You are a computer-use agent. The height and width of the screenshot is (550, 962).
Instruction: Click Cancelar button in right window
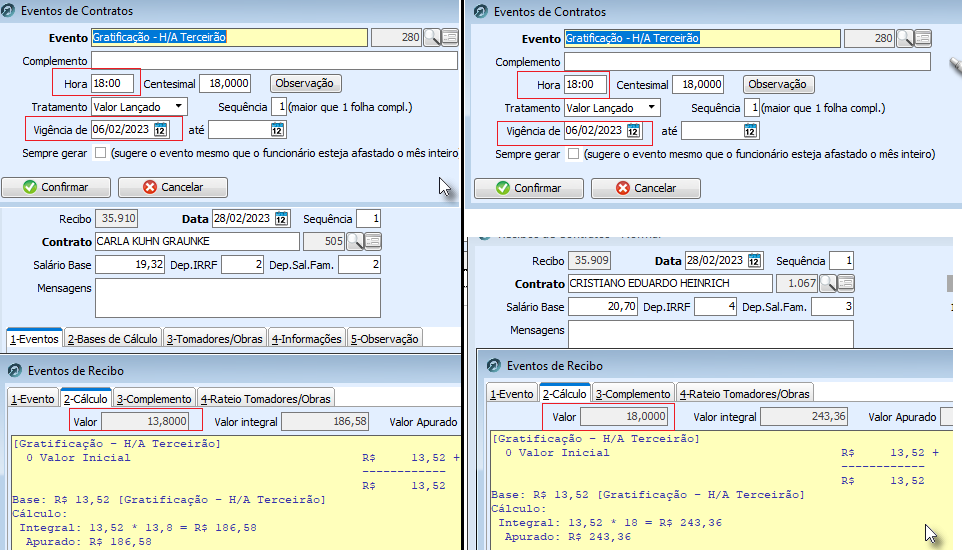646,188
